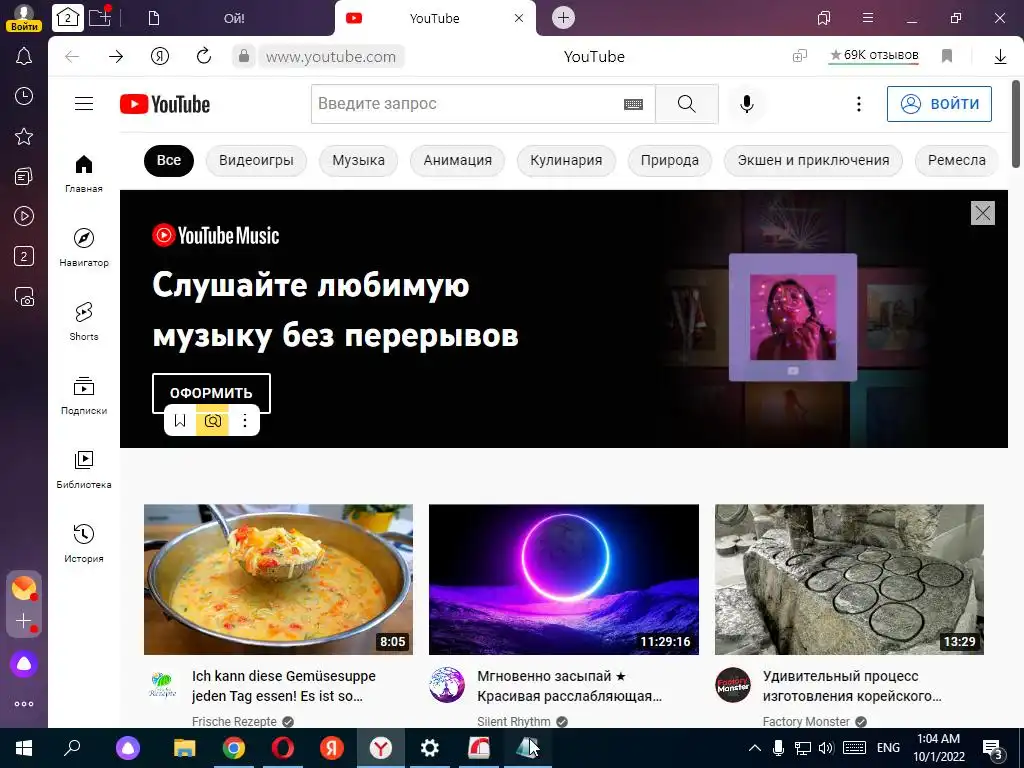Click the bookmark icon in popup toolbar
The width and height of the screenshot is (1024, 768).
(180, 421)
